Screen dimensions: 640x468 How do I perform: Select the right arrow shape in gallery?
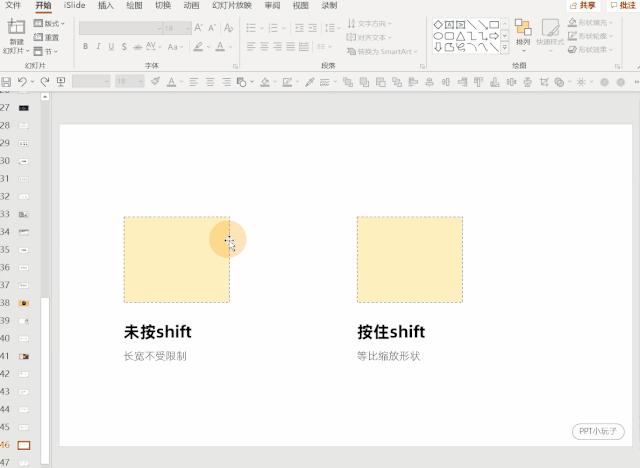494,36
